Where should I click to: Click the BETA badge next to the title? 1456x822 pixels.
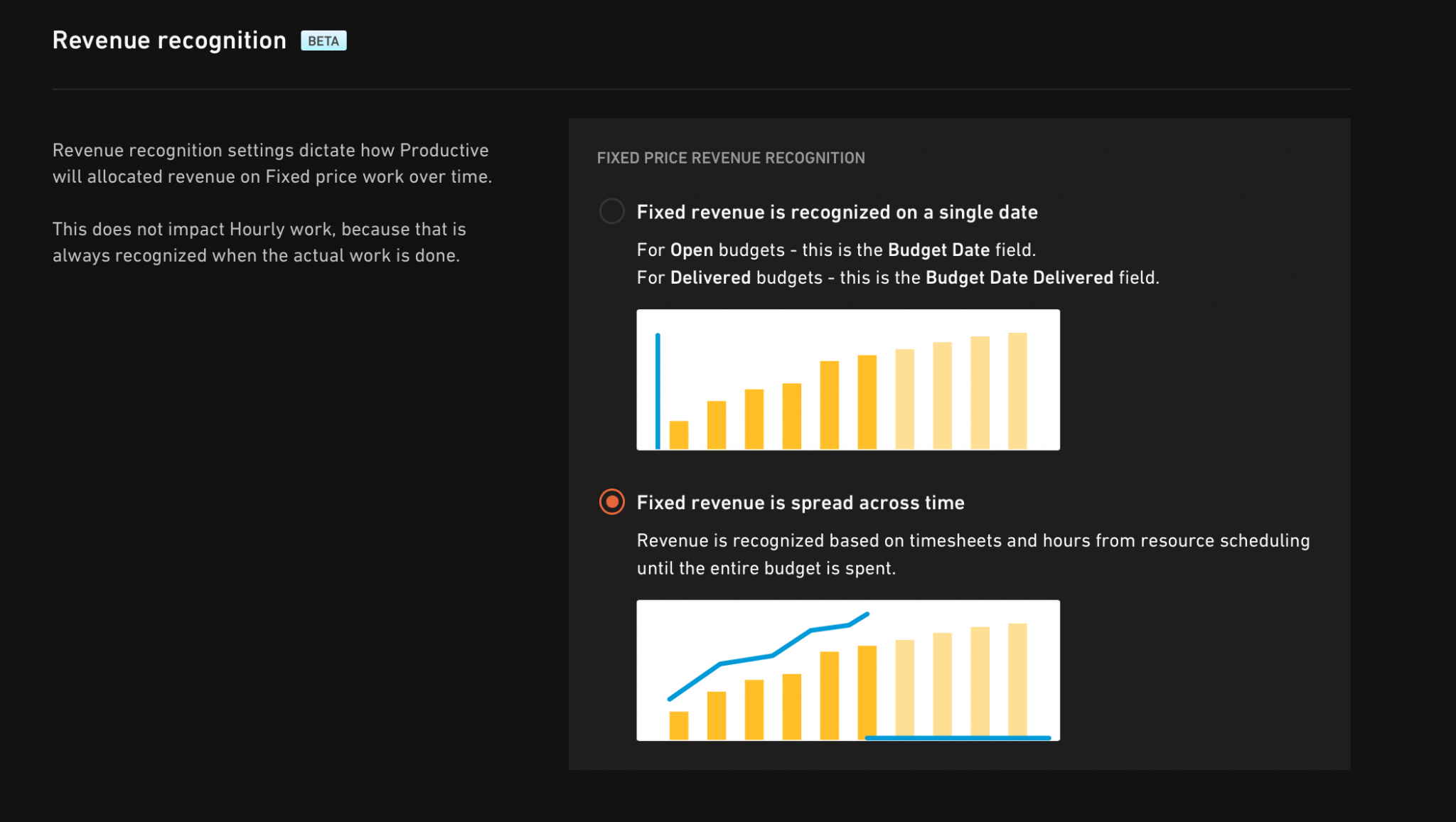pyautogui.click(x=323, y=41)
